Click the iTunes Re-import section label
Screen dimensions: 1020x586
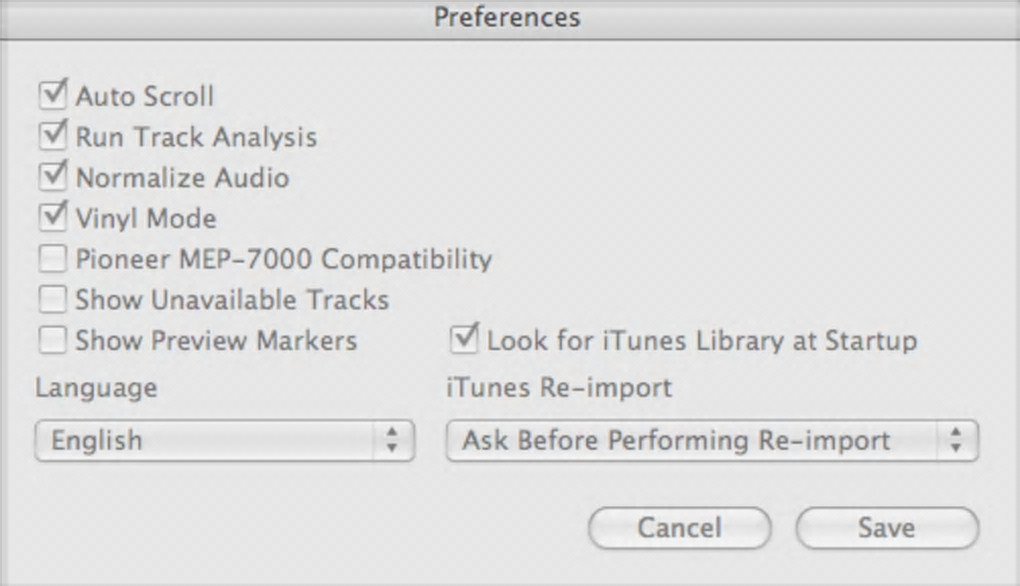pyautogui.click(x=559, y=388)
